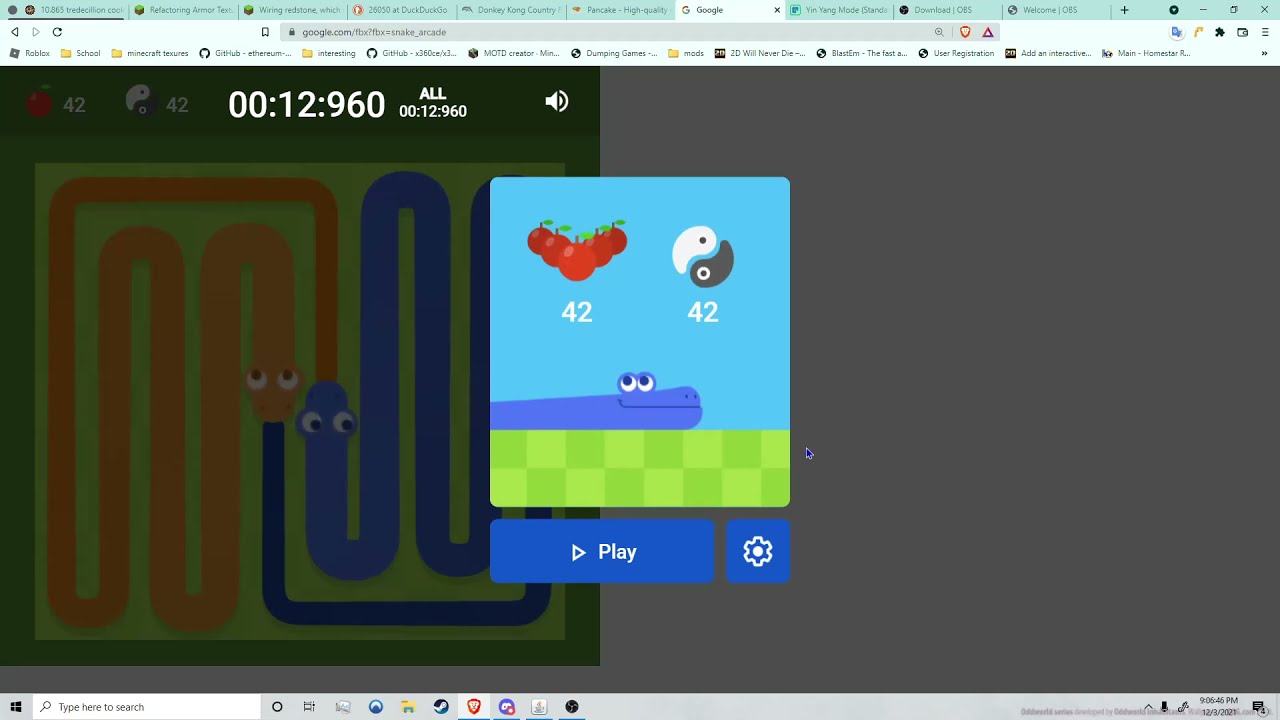
Task: Close the active Google tab
Action: (x=777, y=10)
